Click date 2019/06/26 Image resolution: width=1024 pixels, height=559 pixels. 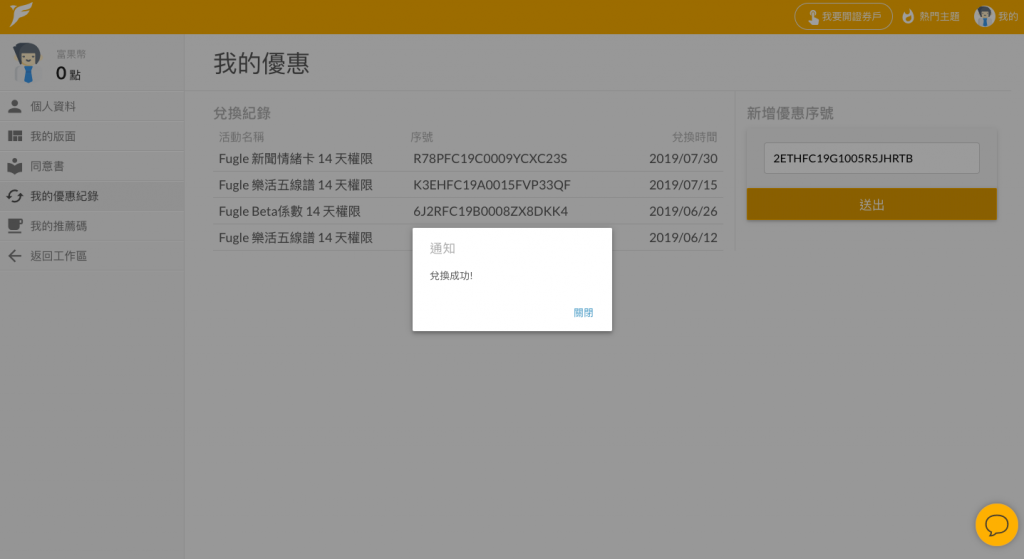pyautogui.click(x=683, y=211)
